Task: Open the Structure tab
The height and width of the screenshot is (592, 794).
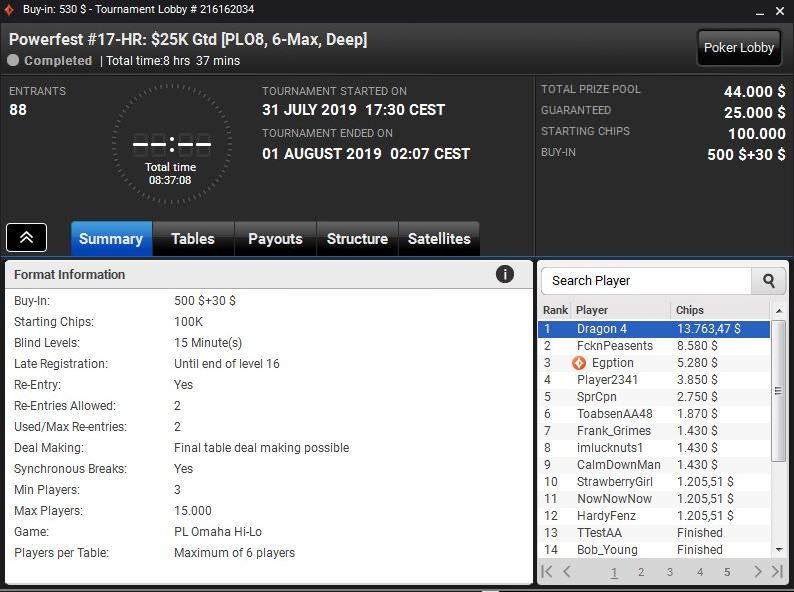Action: (x=358, y=239)
